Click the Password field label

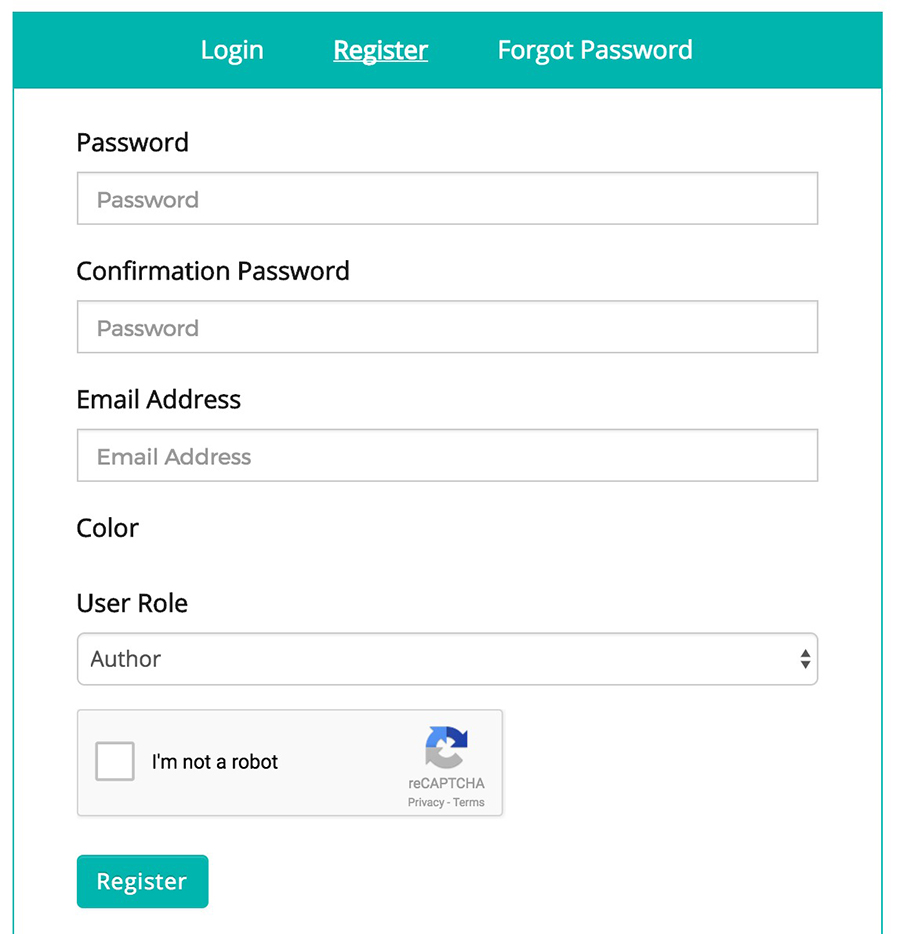[x=132, y=142]
